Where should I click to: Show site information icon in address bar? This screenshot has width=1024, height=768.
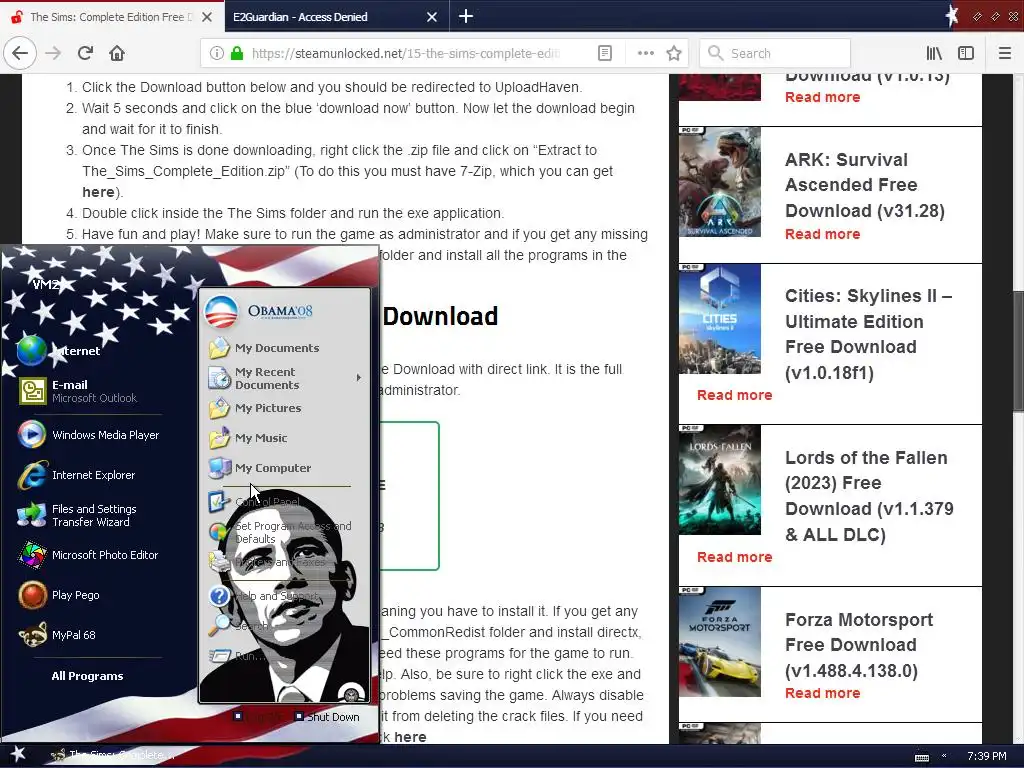pyautogui.click(x=217, y=53)
